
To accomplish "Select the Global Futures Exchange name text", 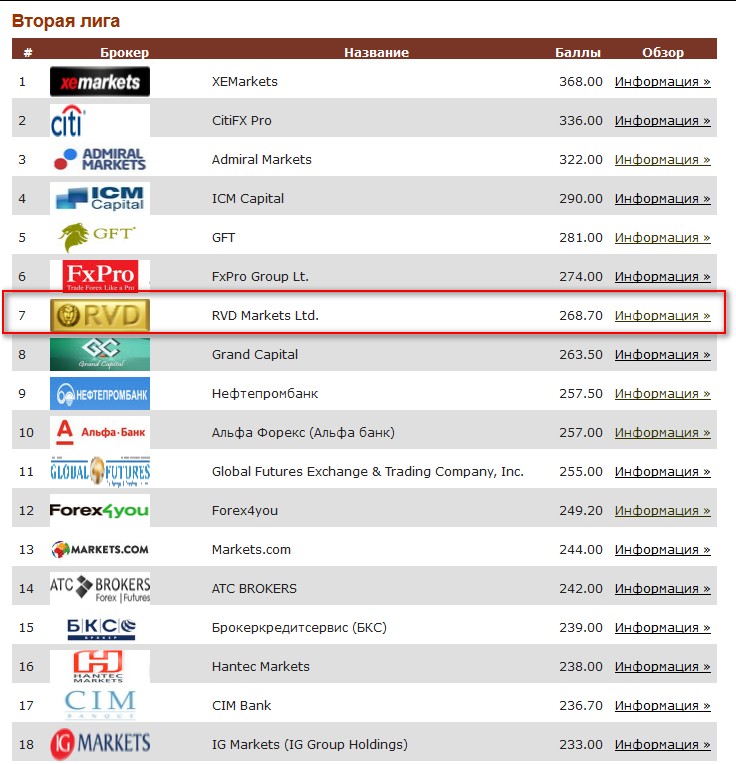I will pyautogui.click(x=368, y=472).
